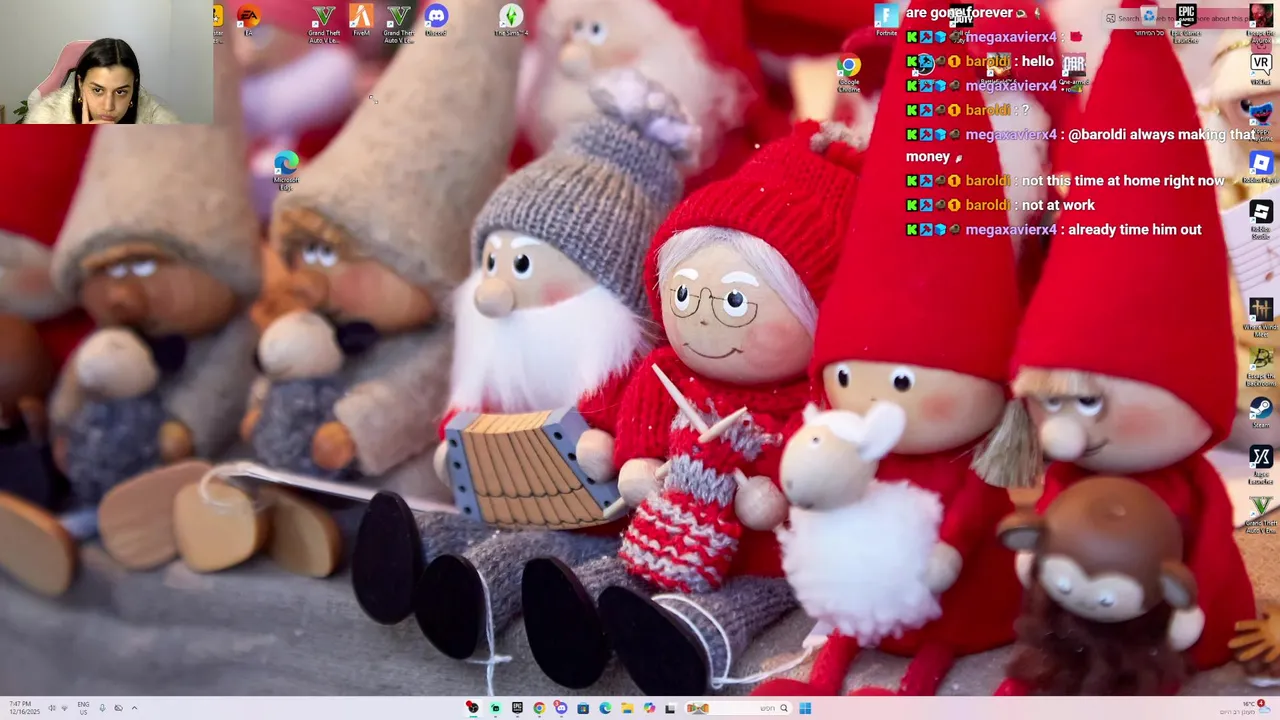Viewport: 1280px width, 720px height.
Task: Select the webcam overlay thumbnail
Action: pos(106,62)
